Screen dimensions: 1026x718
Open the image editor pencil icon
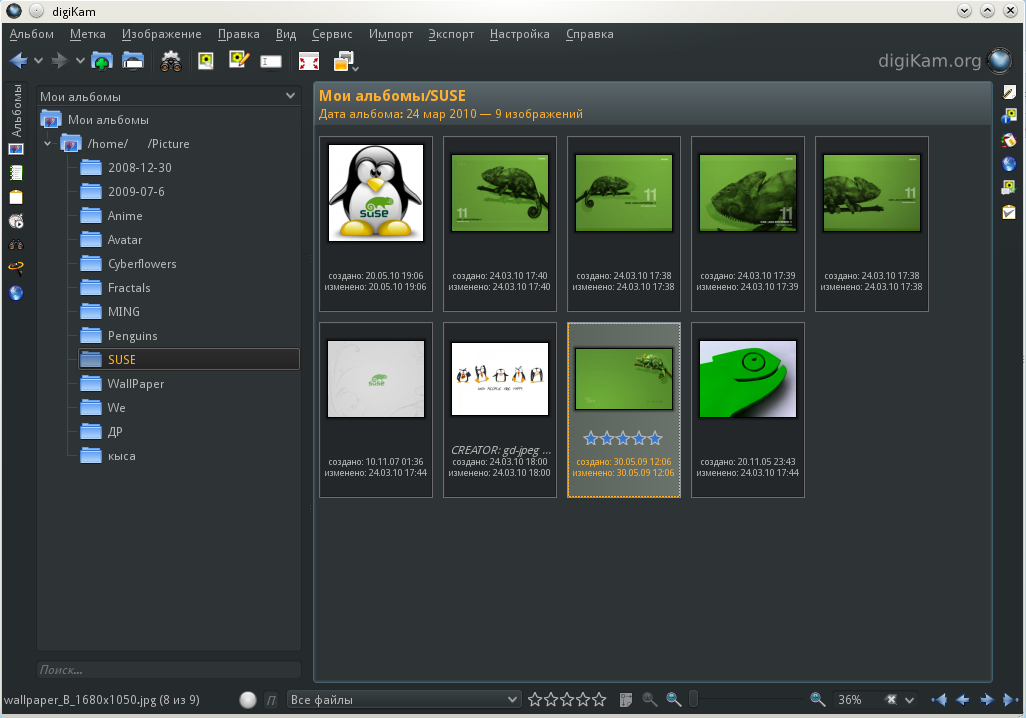(x=239, y=60)
